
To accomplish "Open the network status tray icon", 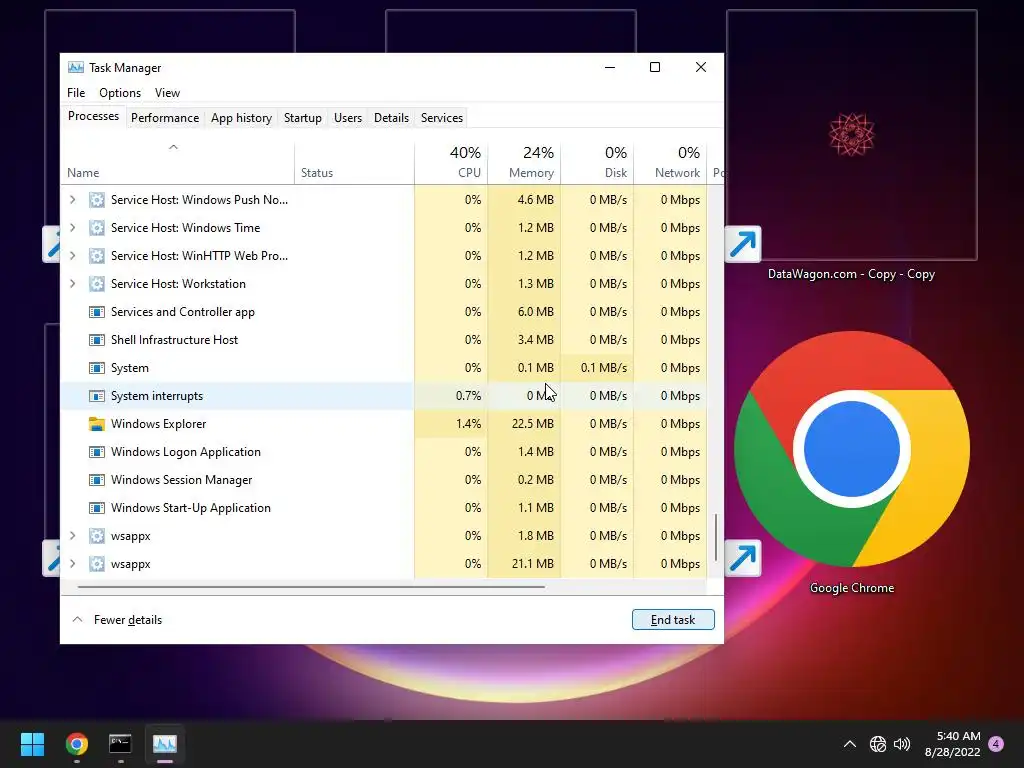I will pos(878,744).
